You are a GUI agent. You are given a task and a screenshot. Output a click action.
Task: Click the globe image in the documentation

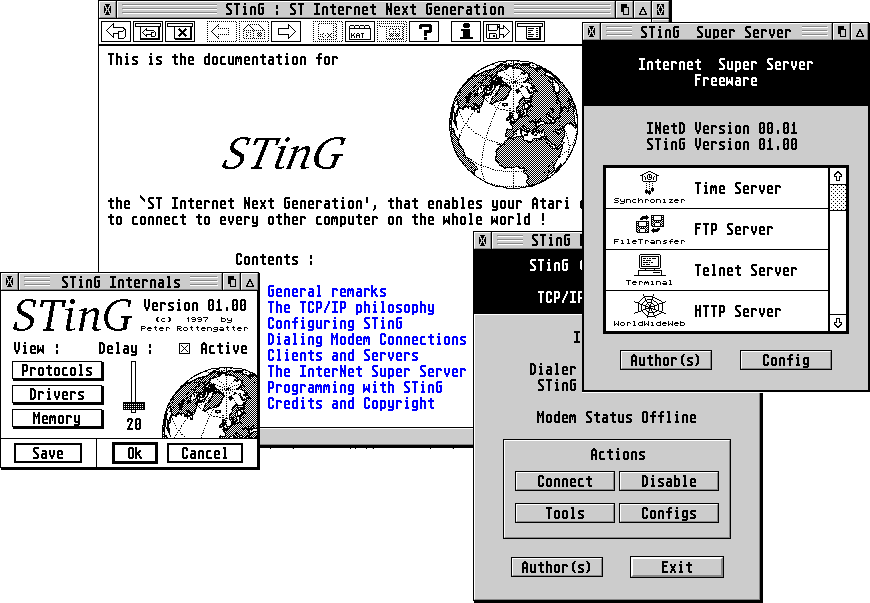tap(513, 123)
